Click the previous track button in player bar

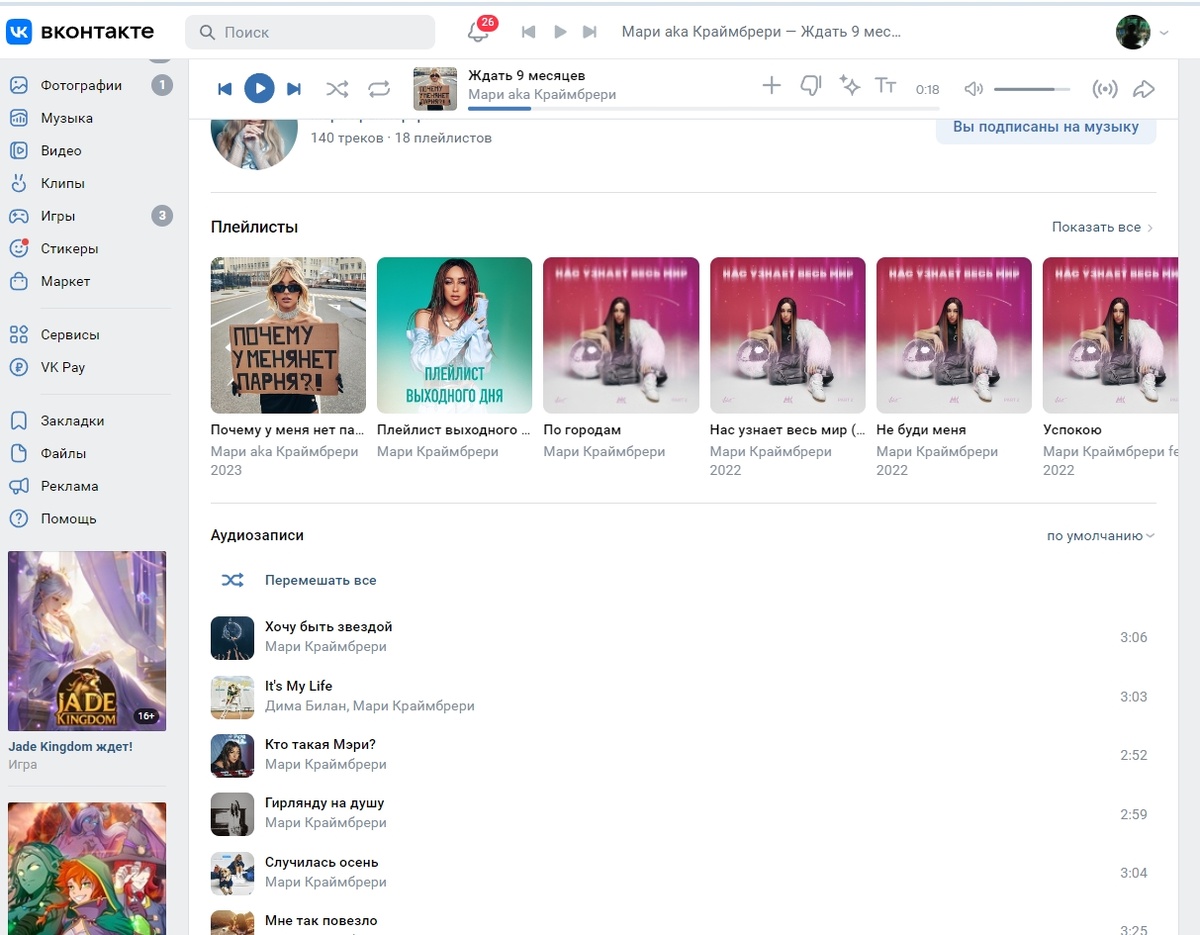[x=225, y=89]
